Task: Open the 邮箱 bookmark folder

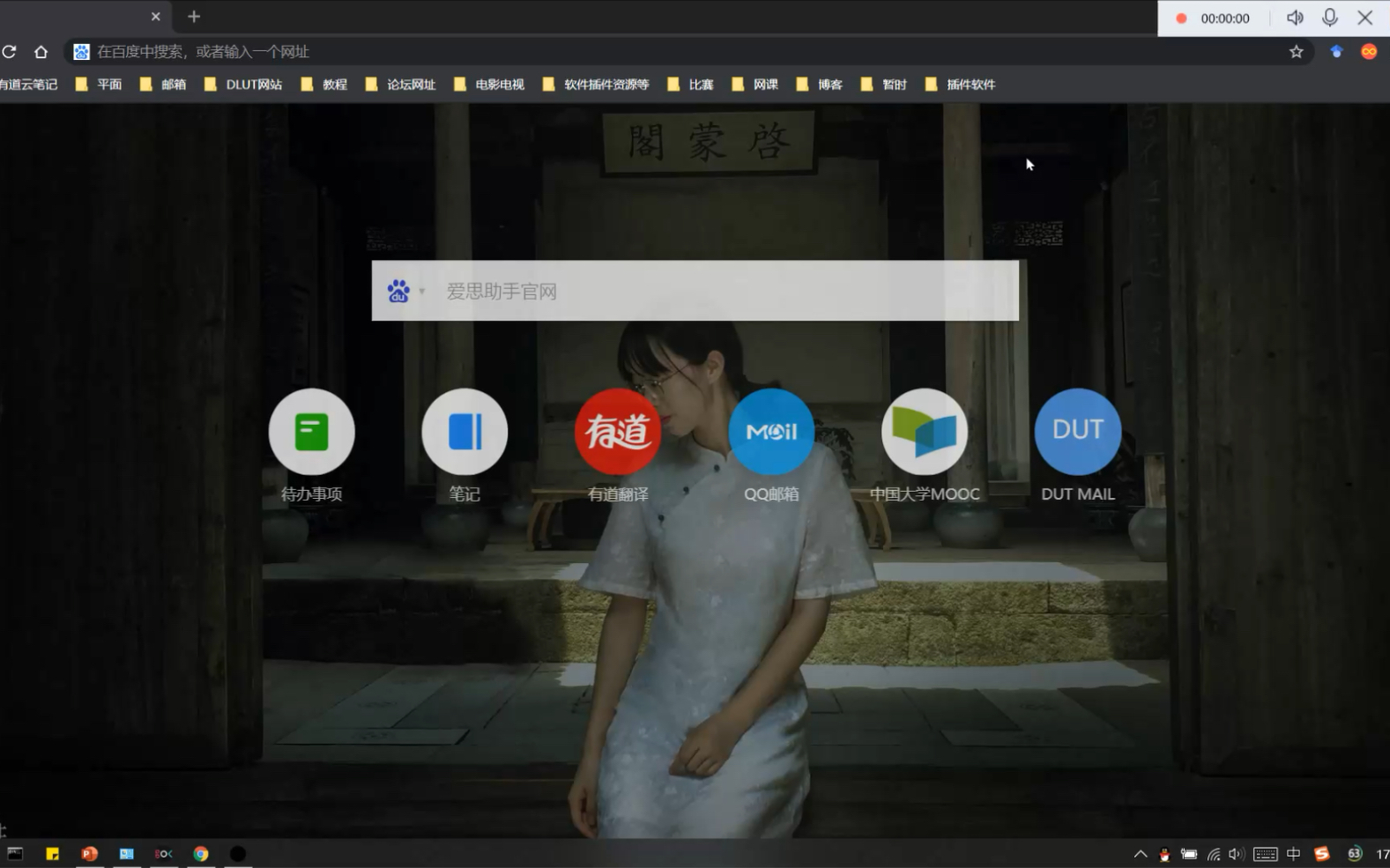Action: (x=163, y=85)
